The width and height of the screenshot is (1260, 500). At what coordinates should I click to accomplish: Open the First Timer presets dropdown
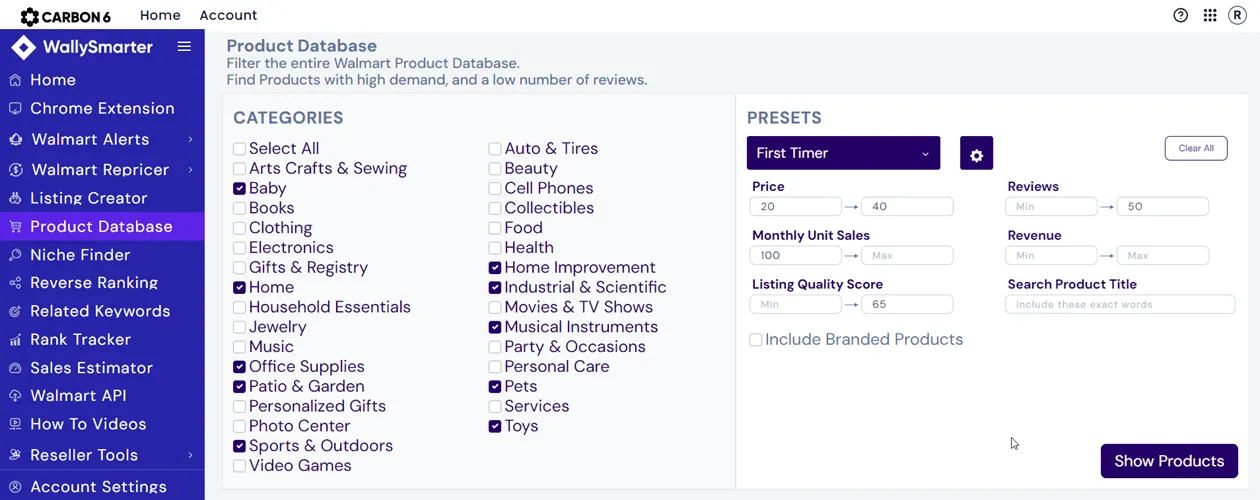tap(843, 153)
